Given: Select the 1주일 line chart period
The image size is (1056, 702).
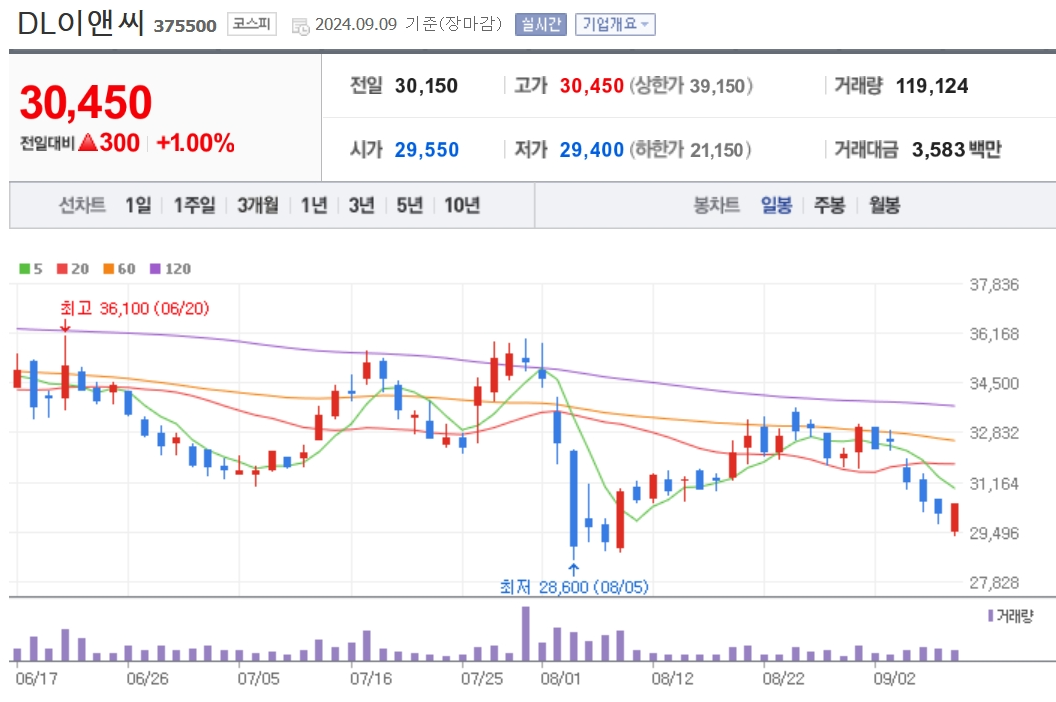Looking at the screenshot, I should (195, 205).
